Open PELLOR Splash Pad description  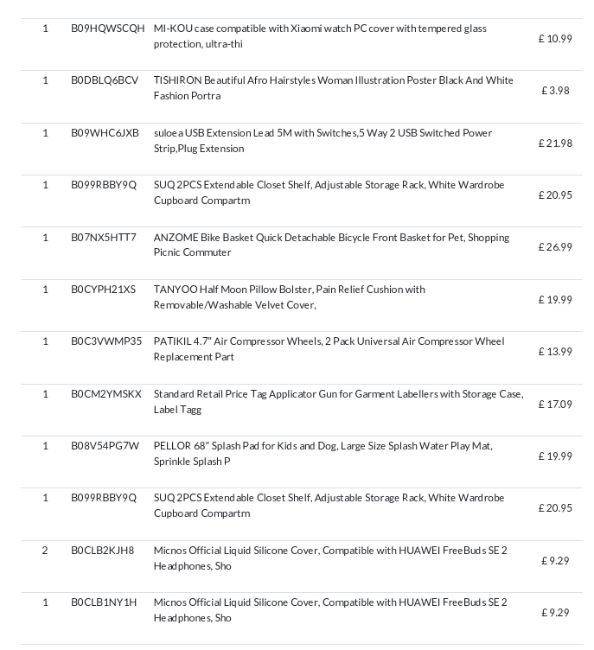click(x=323, y=454)
